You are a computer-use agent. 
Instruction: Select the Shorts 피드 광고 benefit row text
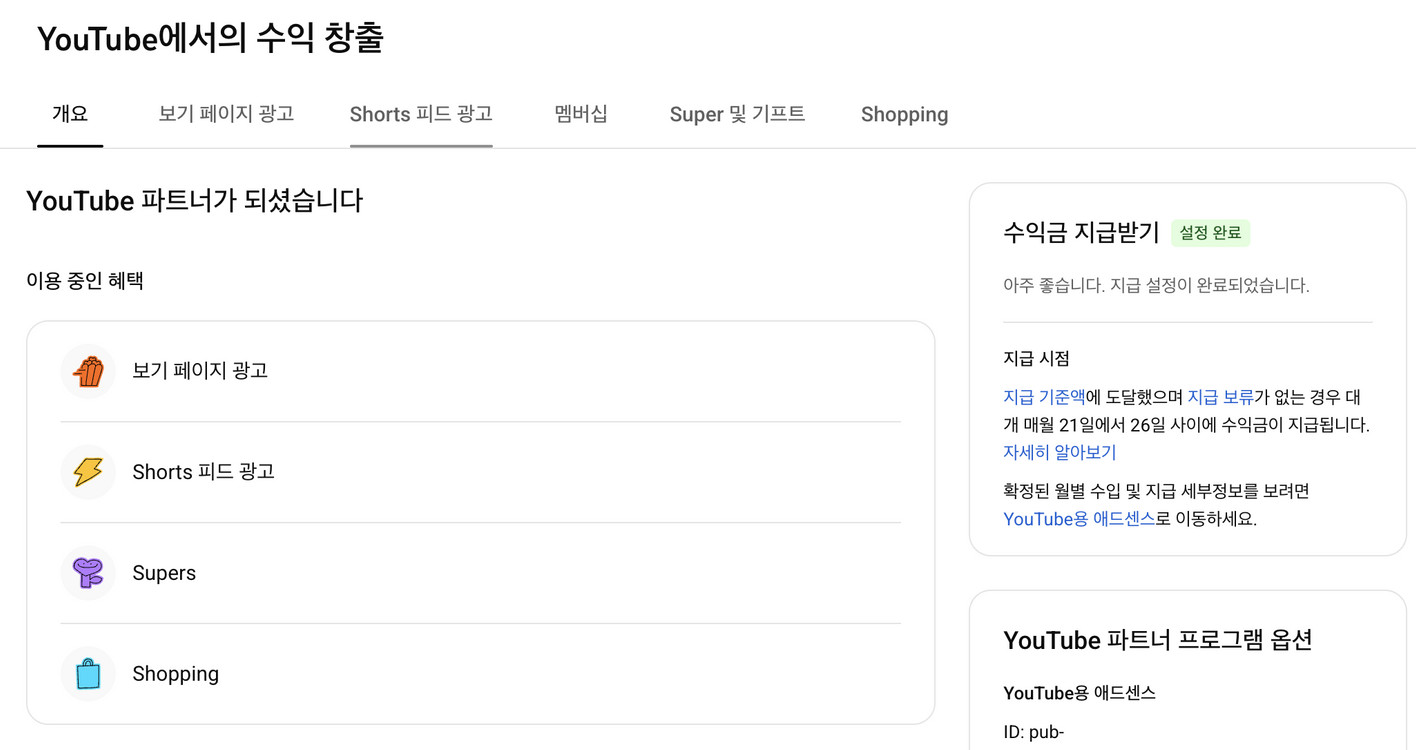coord(203,472)
